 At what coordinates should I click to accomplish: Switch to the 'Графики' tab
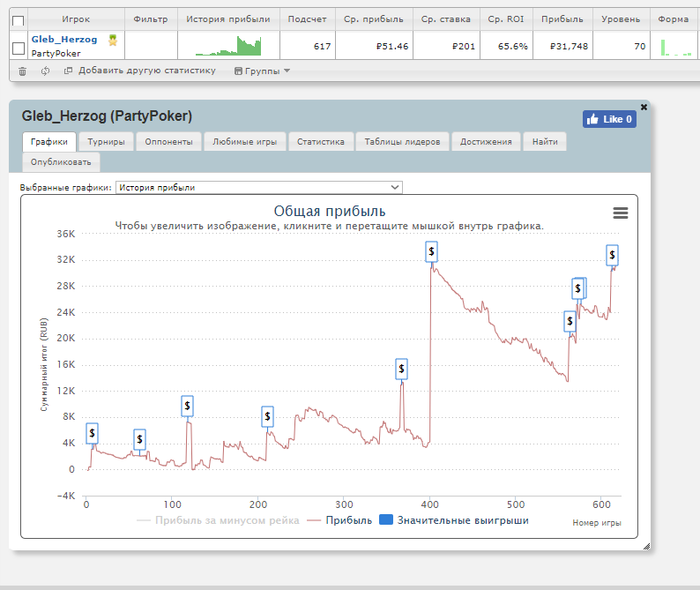click(49, 142)
